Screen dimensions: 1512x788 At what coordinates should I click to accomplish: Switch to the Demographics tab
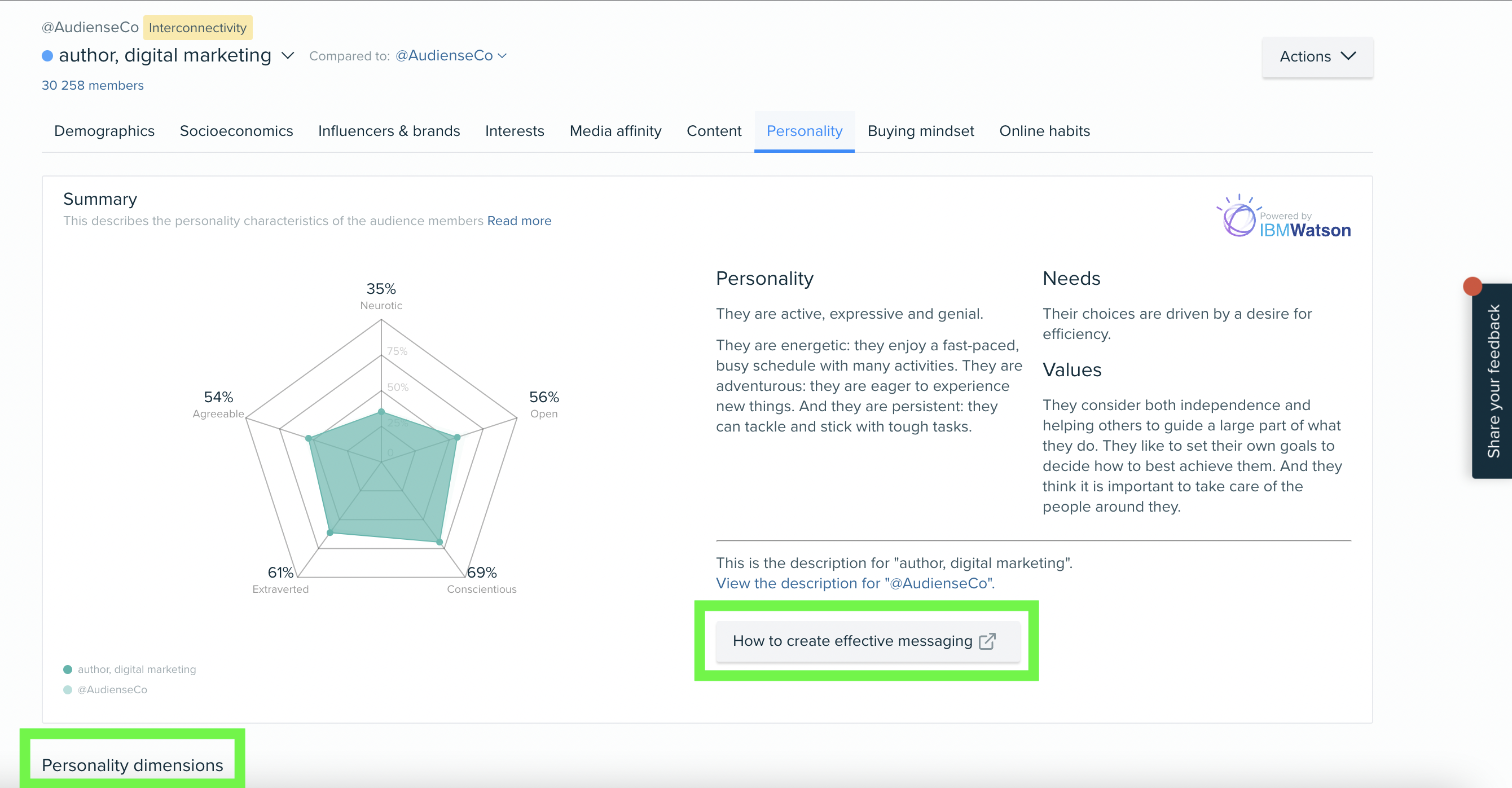tap(104, 131)
